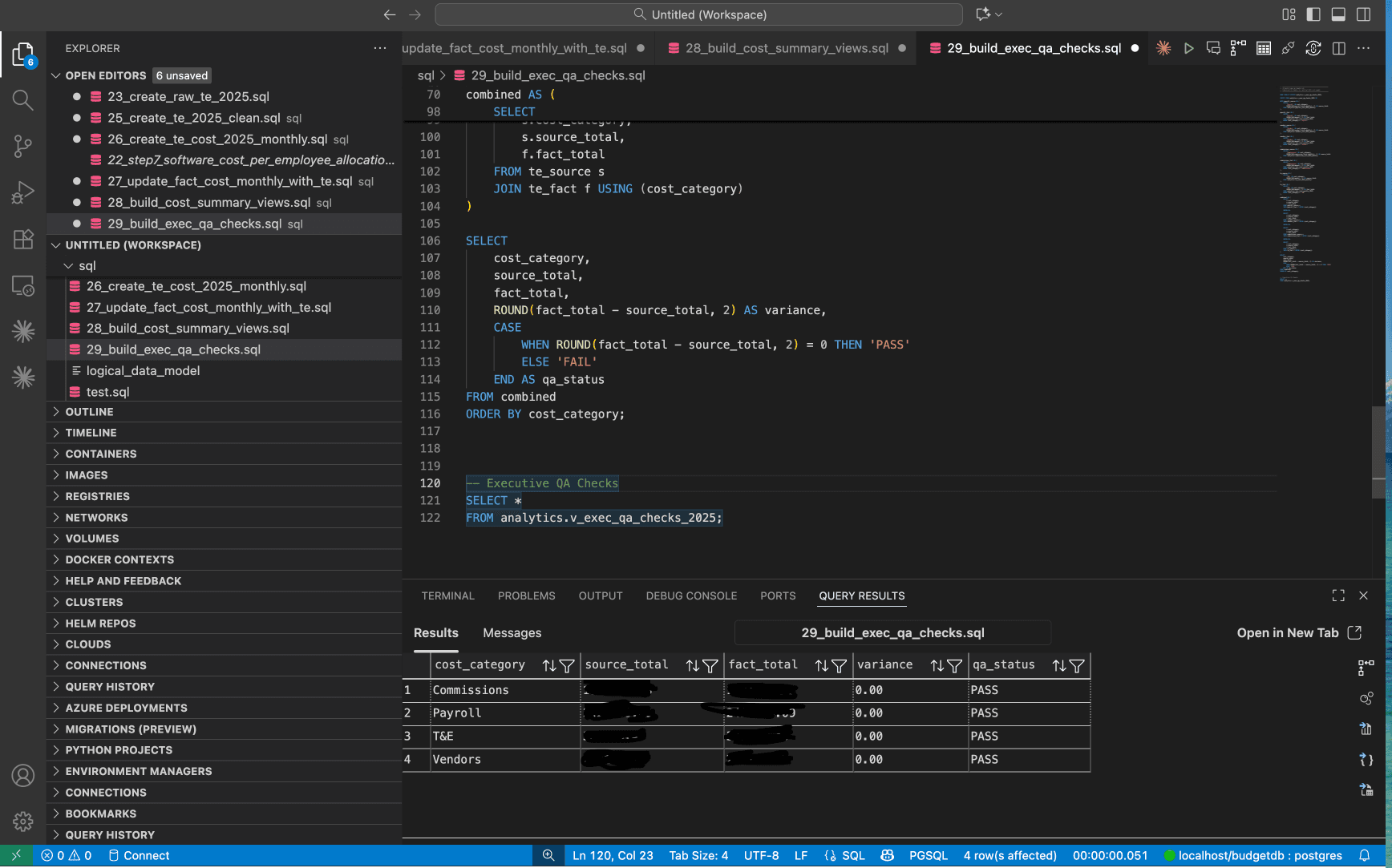The image size is (1392, 868).
Task: Toggle the bottom panel visibility
Action: [1337, 14]
